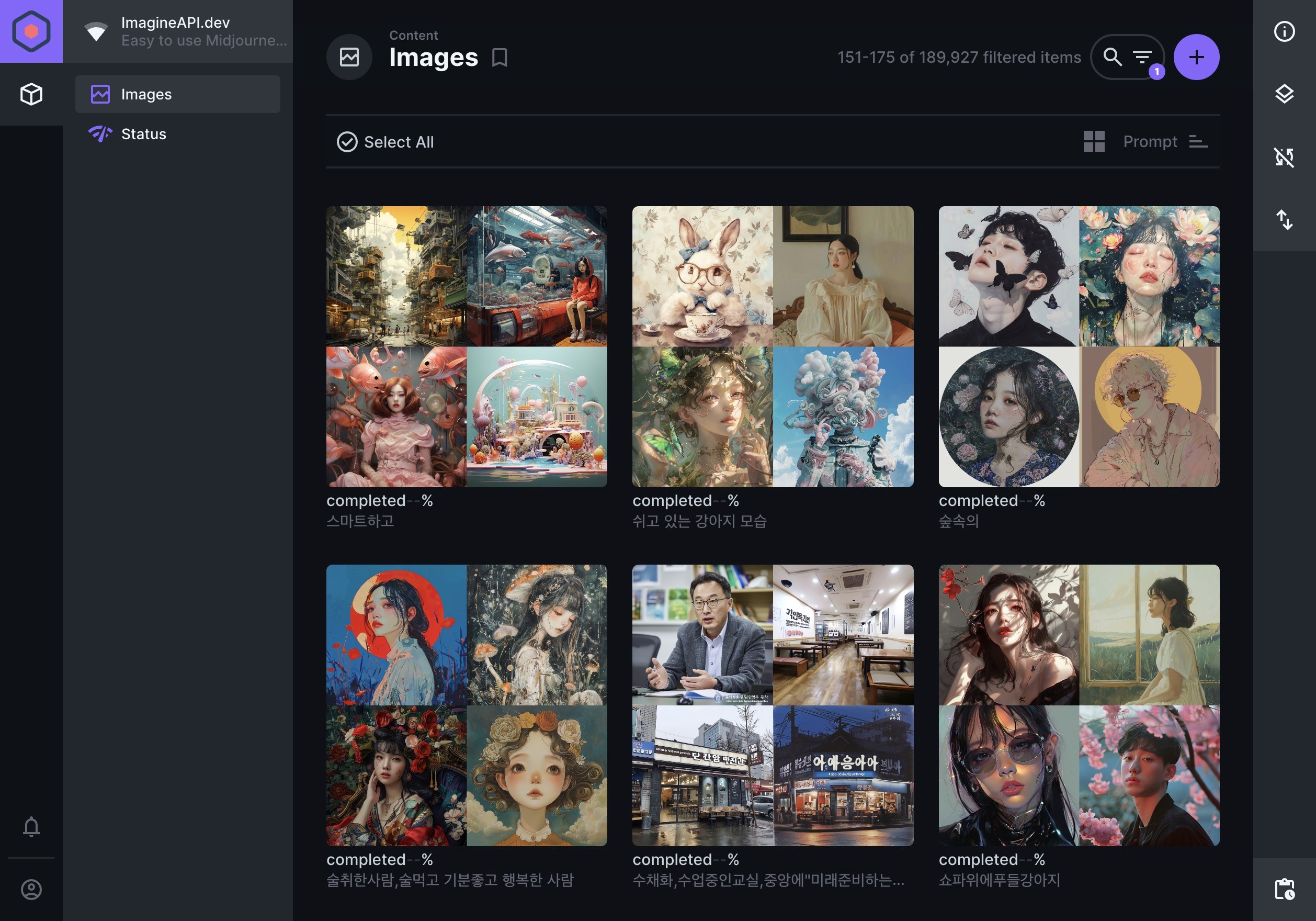The width and height of the screenshot is (1316, 921).
Task: Click notifications bell icon at bottom
Action: [x=31, y=826]
